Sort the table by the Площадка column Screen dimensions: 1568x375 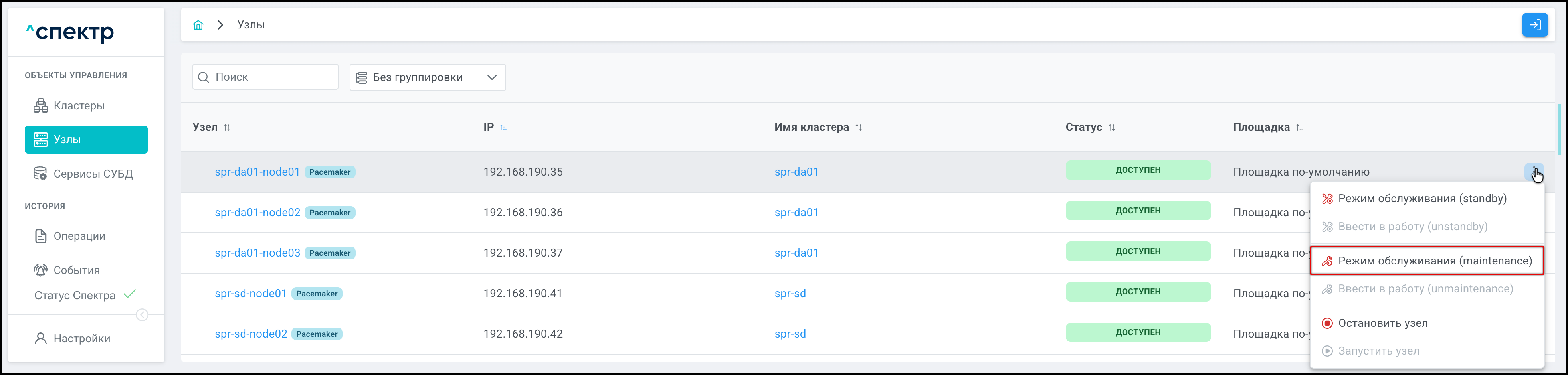1299,128
